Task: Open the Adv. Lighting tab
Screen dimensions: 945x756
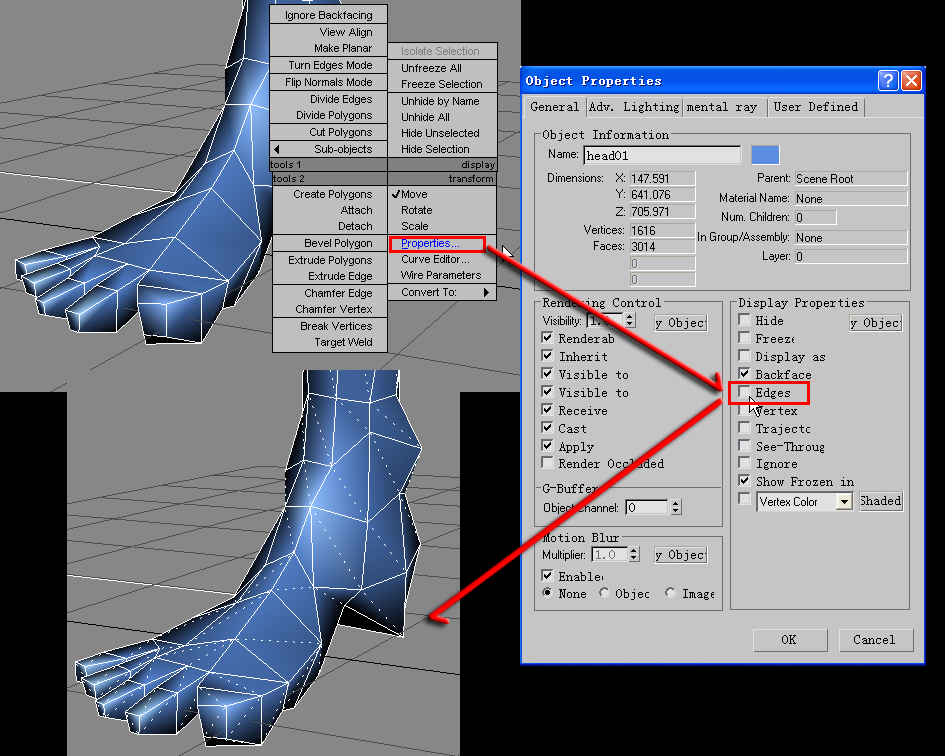Action: point(633,107)
